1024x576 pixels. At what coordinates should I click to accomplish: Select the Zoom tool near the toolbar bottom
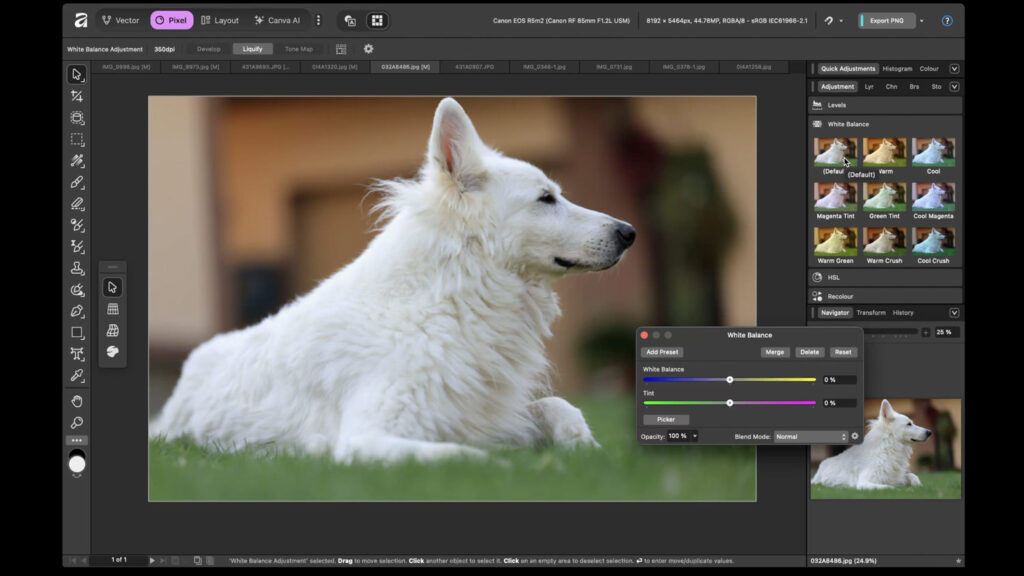pos(77,422)
